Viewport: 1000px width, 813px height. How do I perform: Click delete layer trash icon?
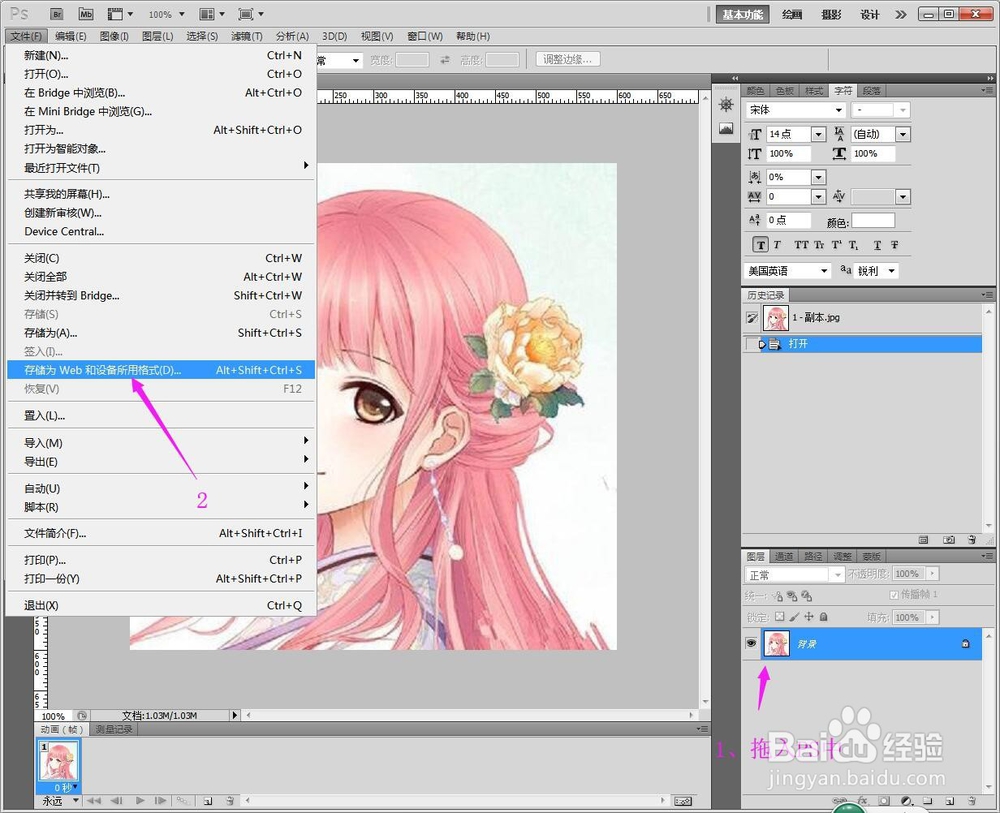[x=971, y=801]
